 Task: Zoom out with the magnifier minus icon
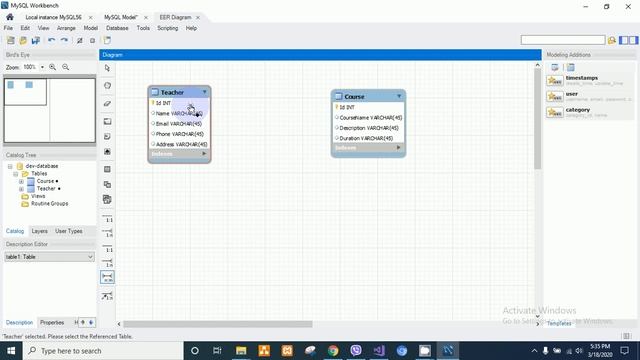pos(66,67)
